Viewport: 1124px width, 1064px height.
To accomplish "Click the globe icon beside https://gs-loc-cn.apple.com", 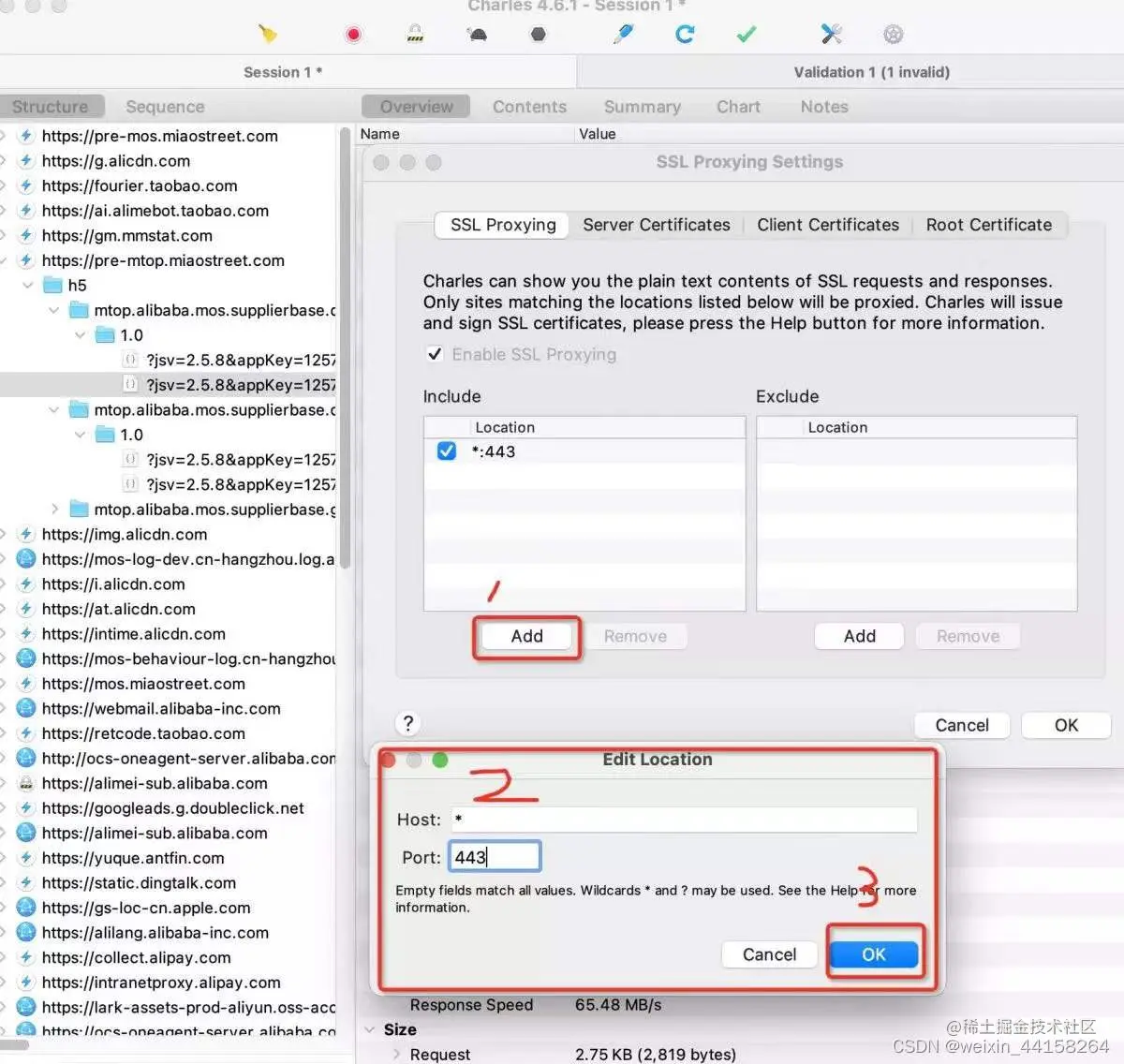I will click(x=26, y=908).
